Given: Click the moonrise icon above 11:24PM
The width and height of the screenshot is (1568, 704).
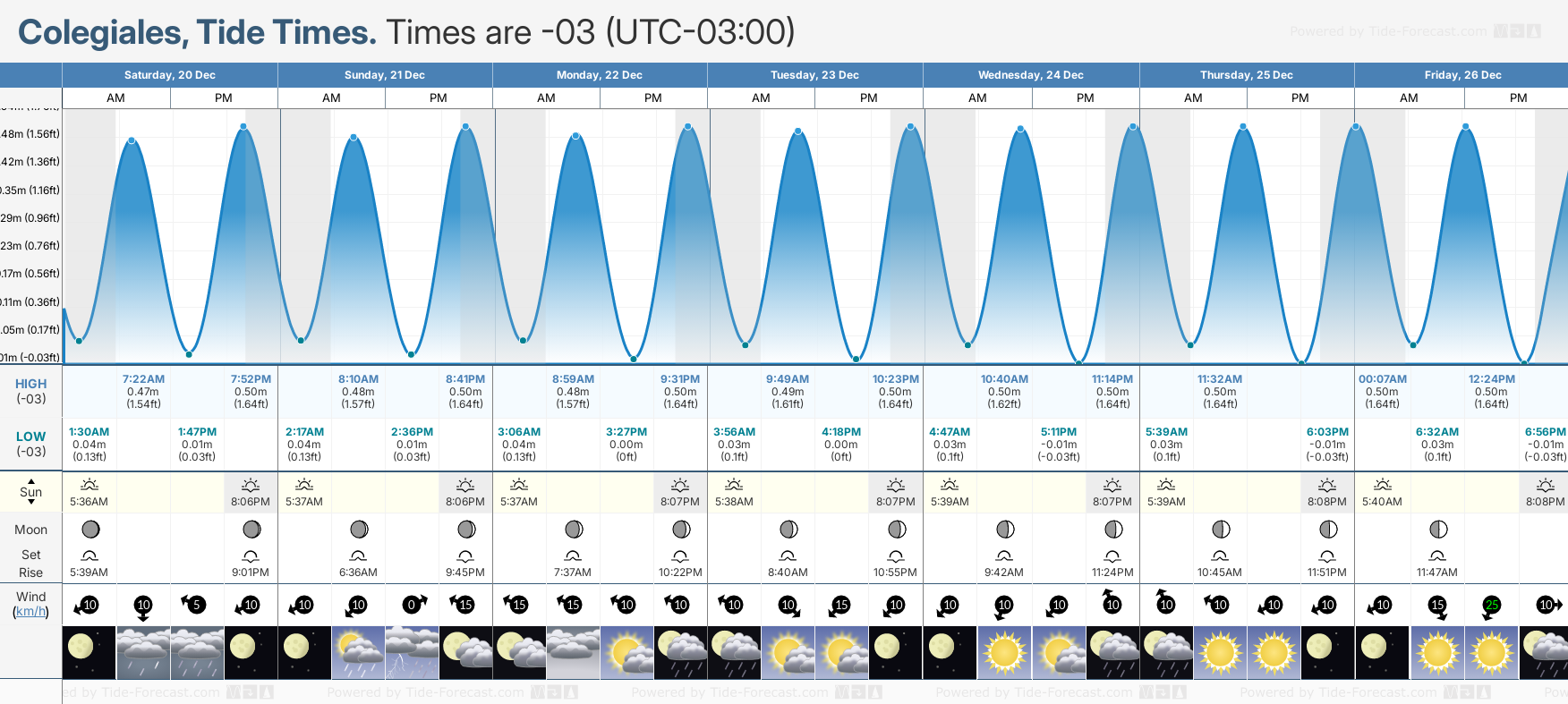Looking at the screenshot, I should coord(1112,556).
